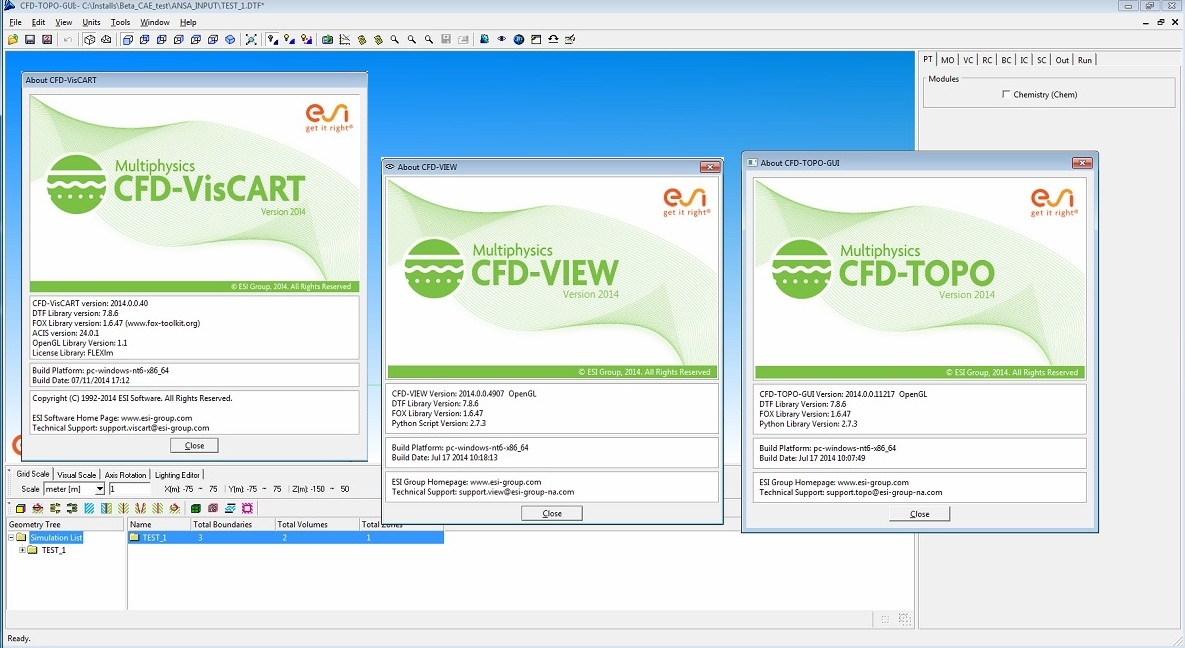
Task: Click the axes plot toolbar icon
Action: [x=345, y=39]
